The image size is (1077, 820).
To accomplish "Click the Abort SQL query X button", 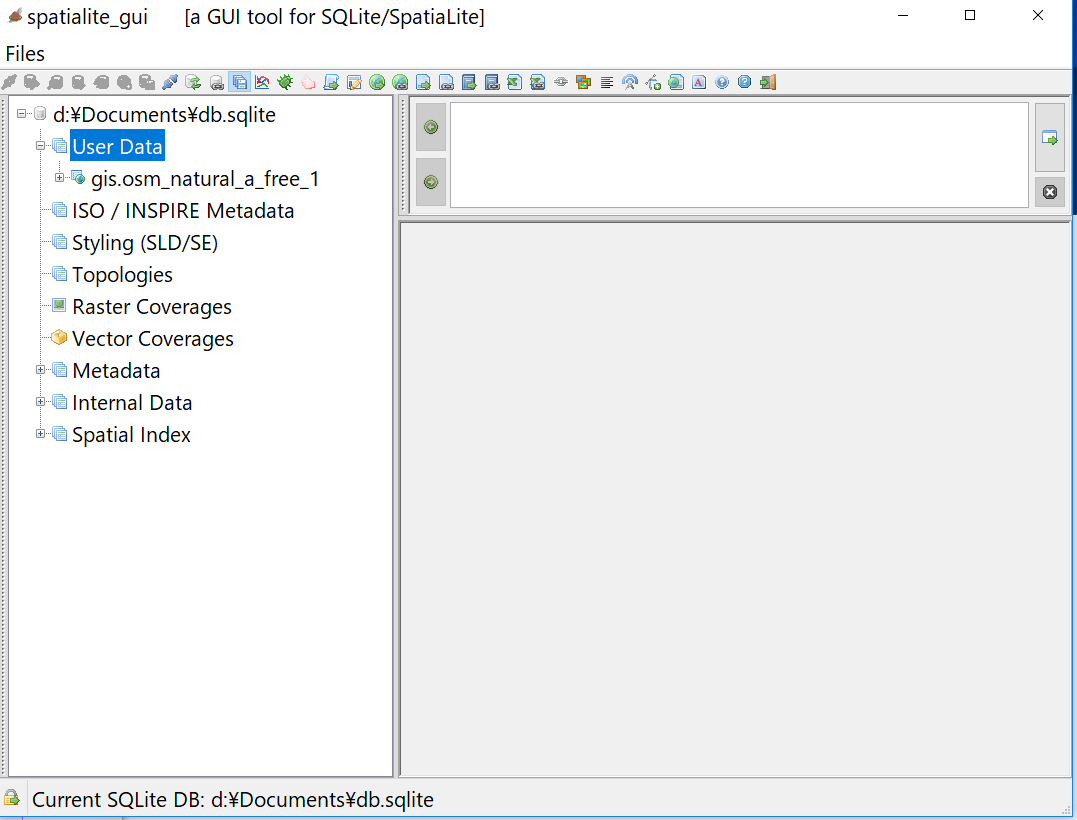I will pos(1050,192).
